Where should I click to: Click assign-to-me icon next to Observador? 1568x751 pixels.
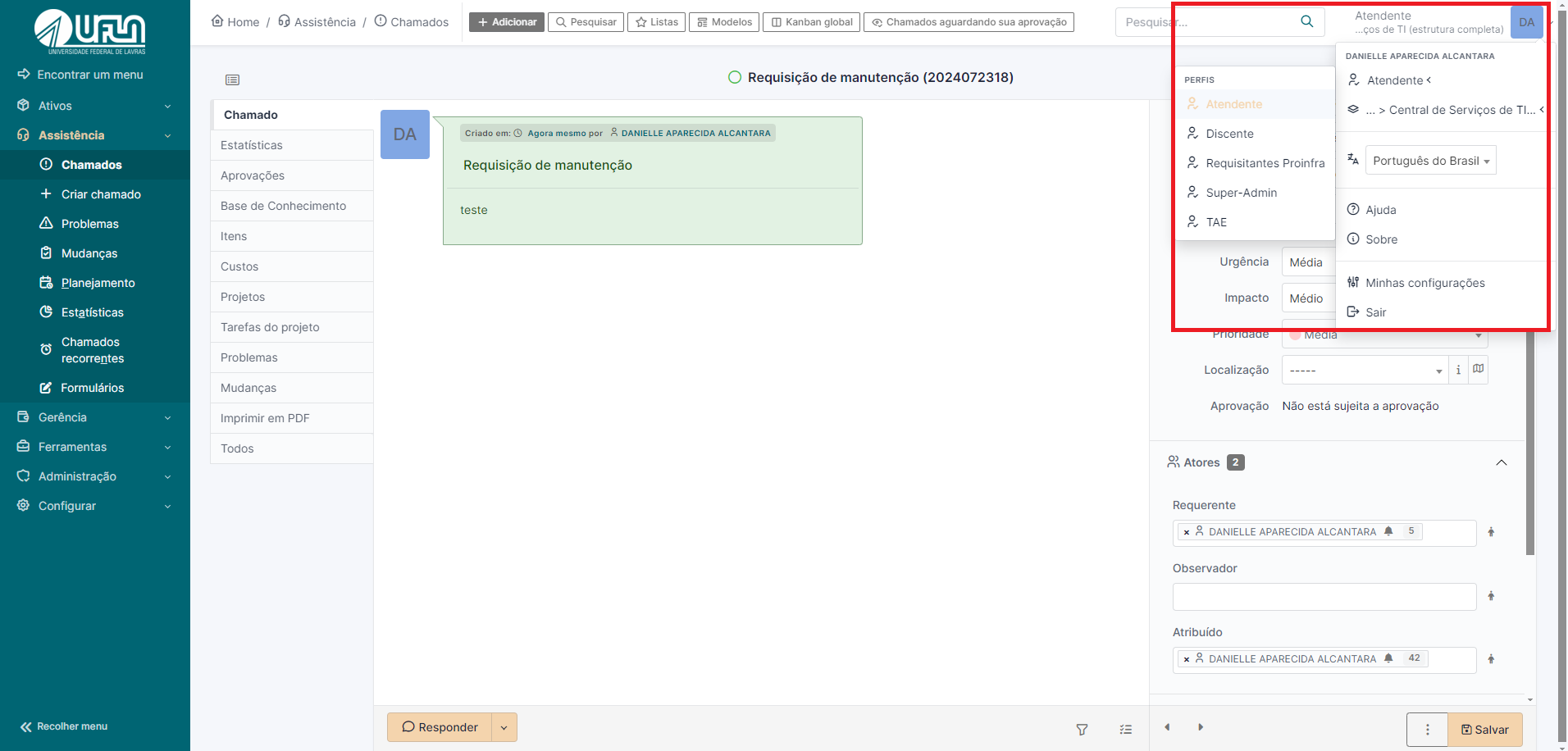[1491, 596]
